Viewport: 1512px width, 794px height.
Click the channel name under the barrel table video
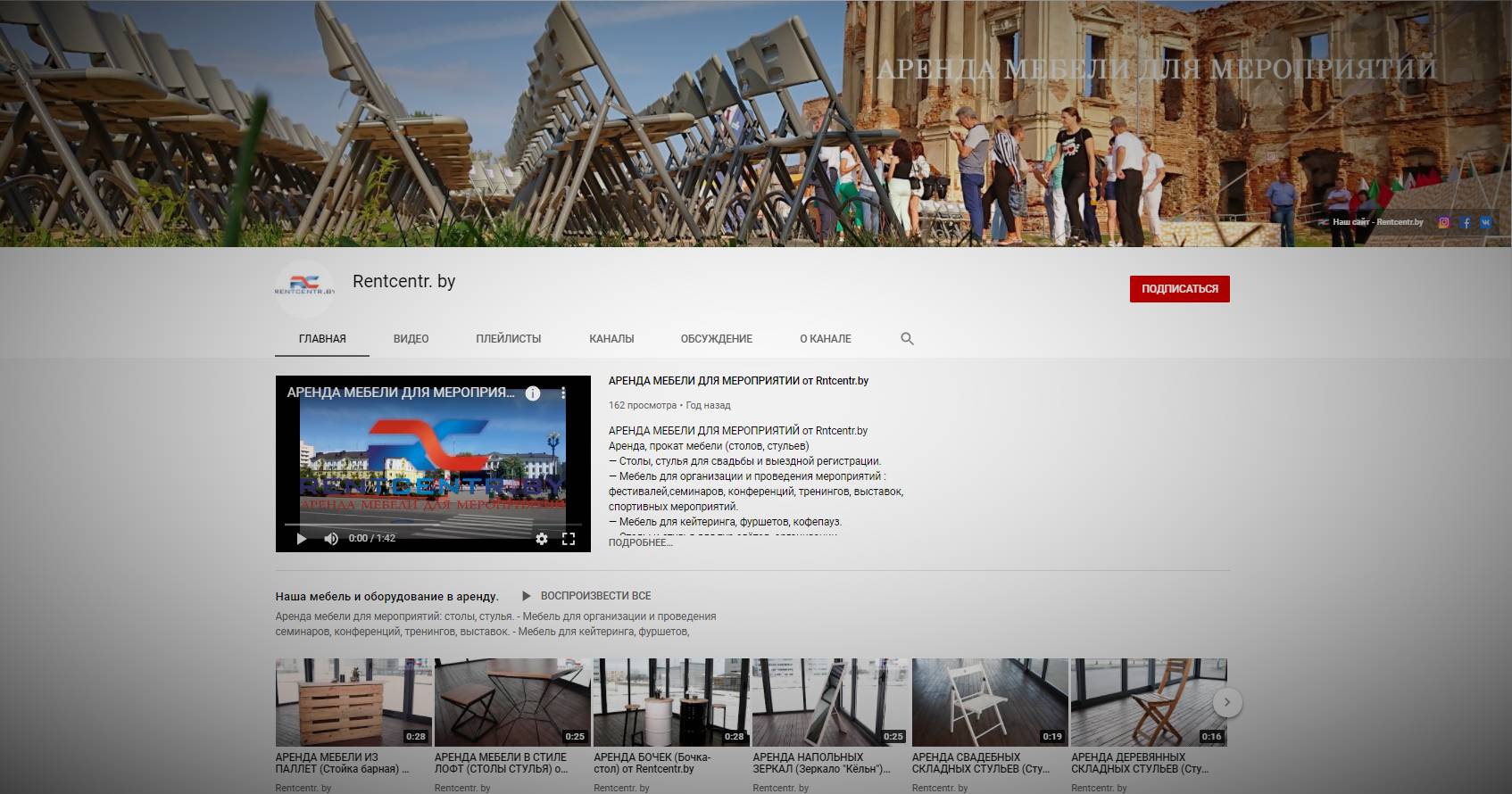(621, 788)
